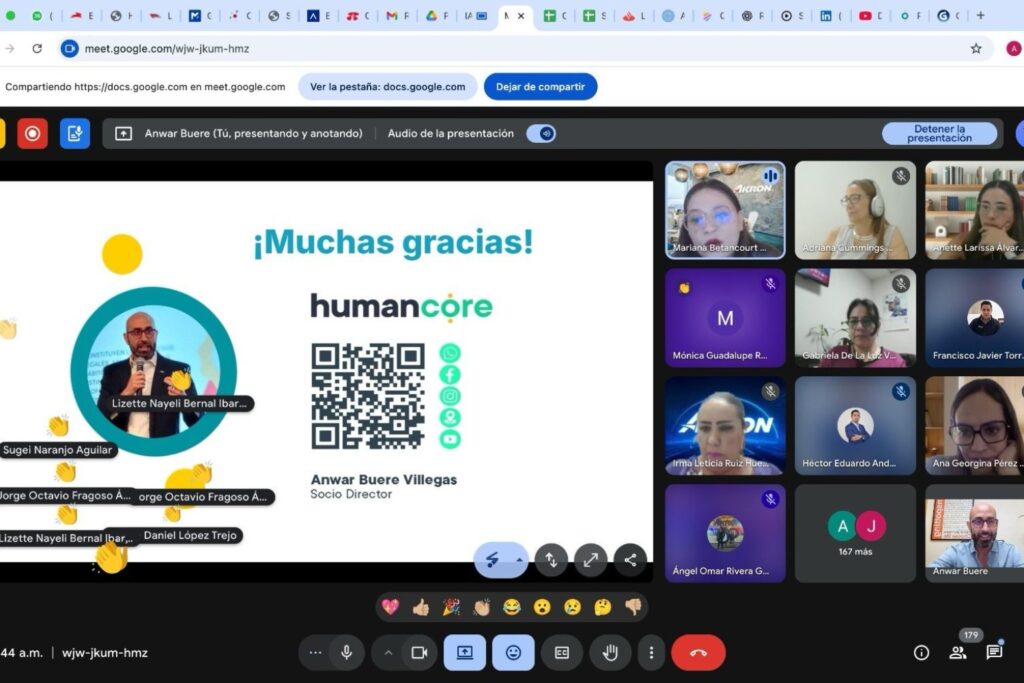Open camera options with the chevron arrow
Image resolution: width=1024 pixels, height=683 pixels.
[389, 652]
